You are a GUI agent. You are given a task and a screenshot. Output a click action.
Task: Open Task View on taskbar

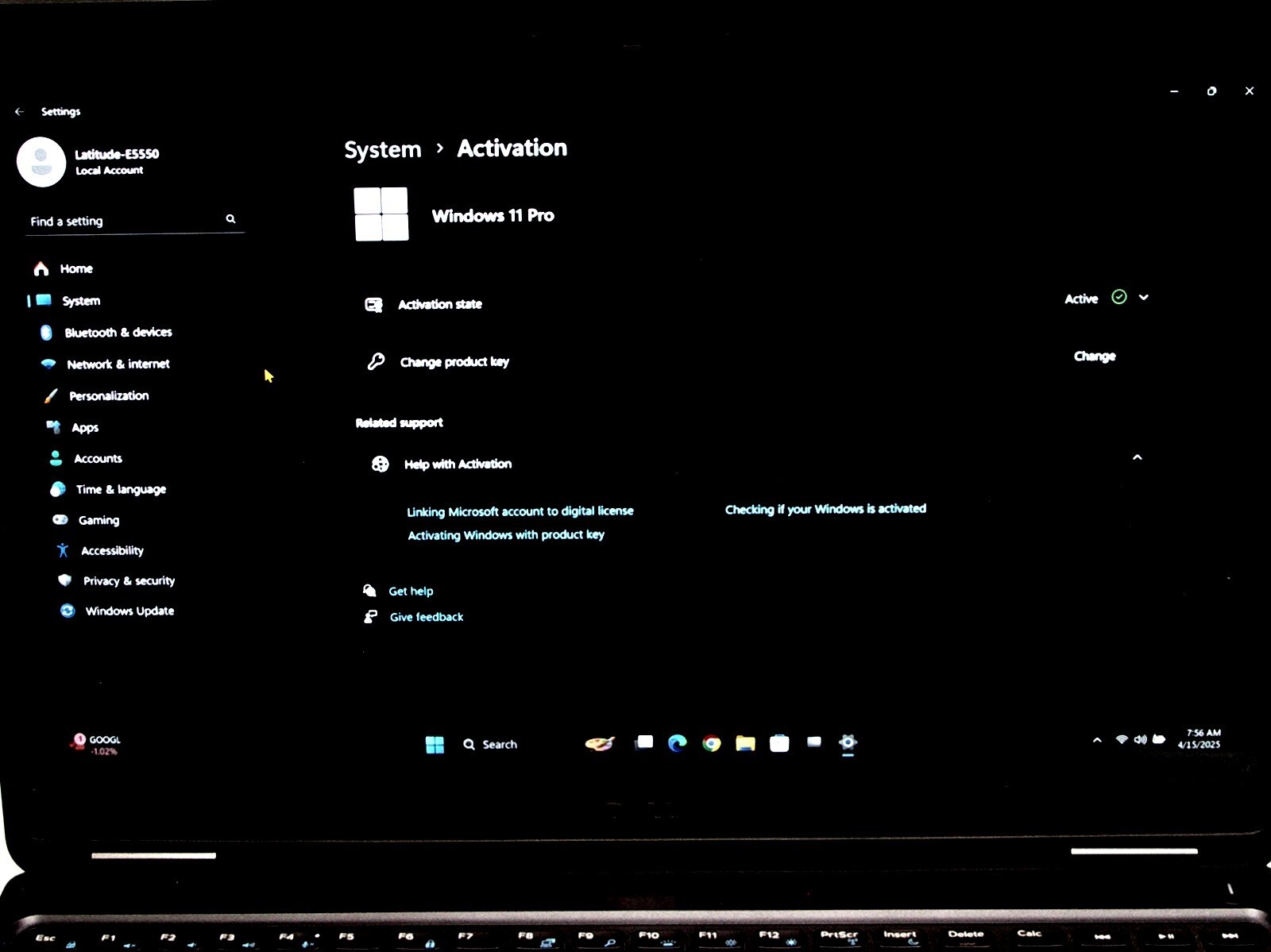[x=644, y=742]
